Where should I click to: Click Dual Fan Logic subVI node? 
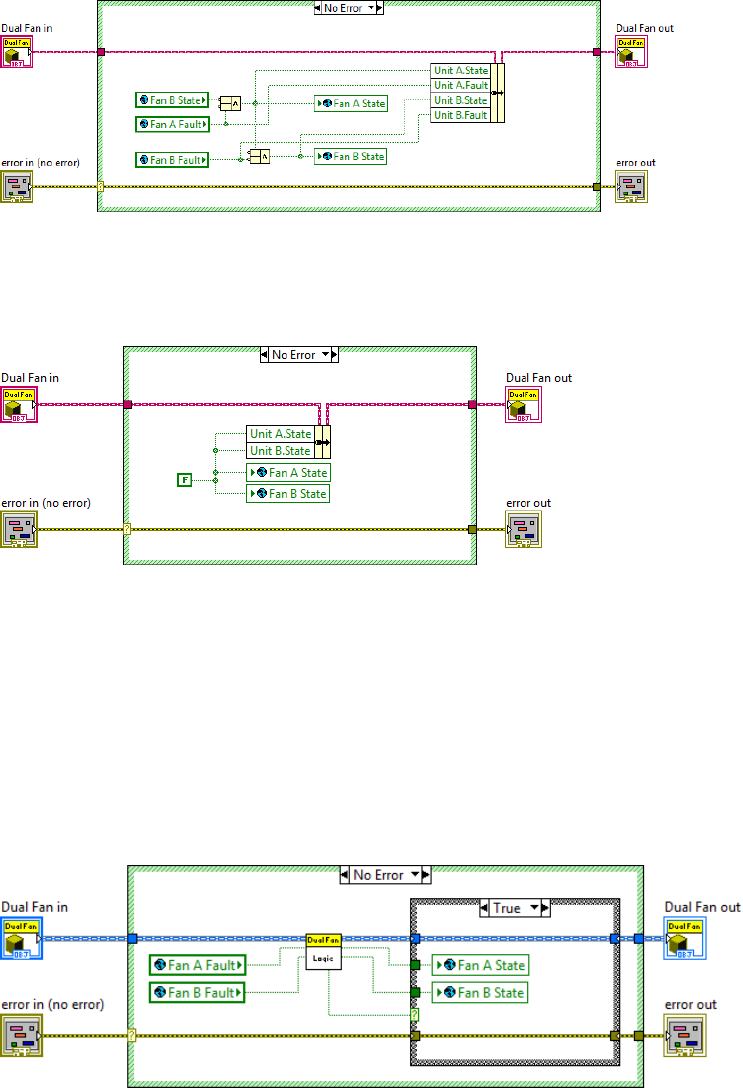coord(323,951)
